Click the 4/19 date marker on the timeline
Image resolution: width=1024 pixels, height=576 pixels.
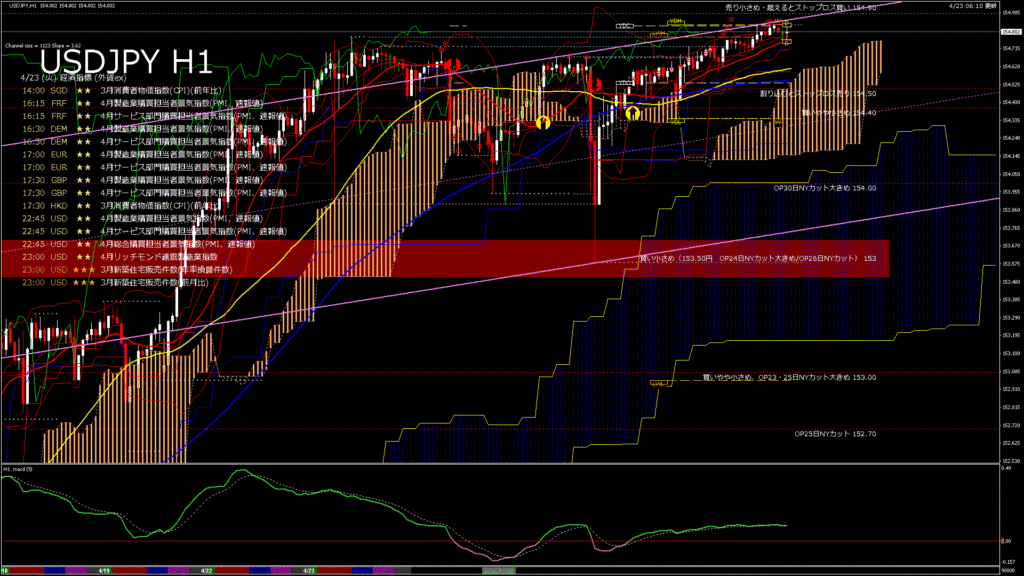click(x=104, y=570)
